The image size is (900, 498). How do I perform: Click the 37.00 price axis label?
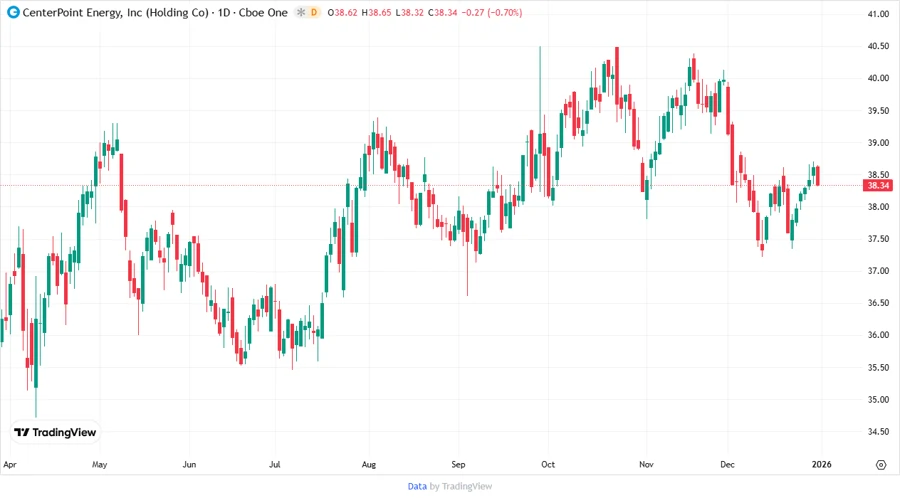878,271
